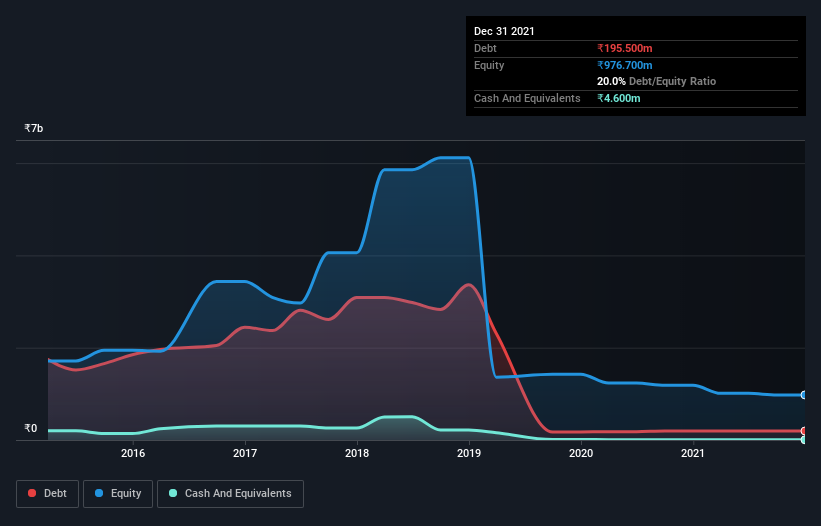Click the Debt row label in tooltip
The height and width of the screenshot is (526, 821).
click(485, 48)
